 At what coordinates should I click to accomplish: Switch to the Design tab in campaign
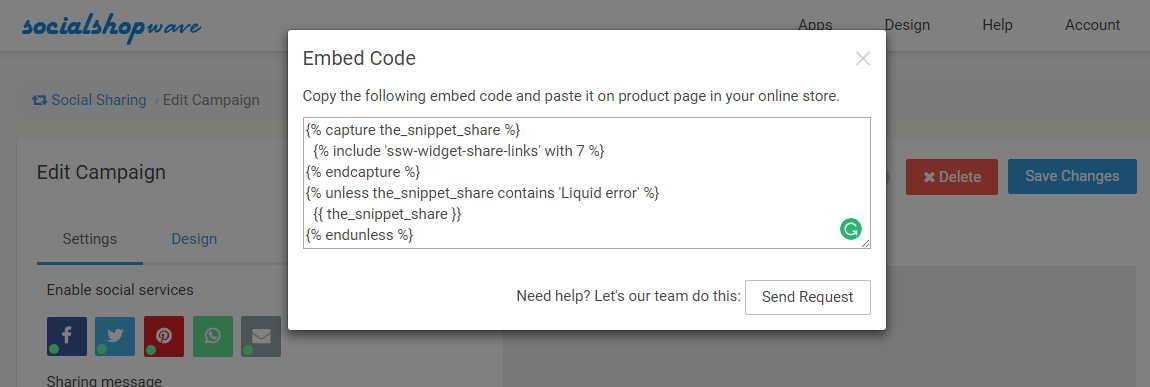click(x=194, y=239)
